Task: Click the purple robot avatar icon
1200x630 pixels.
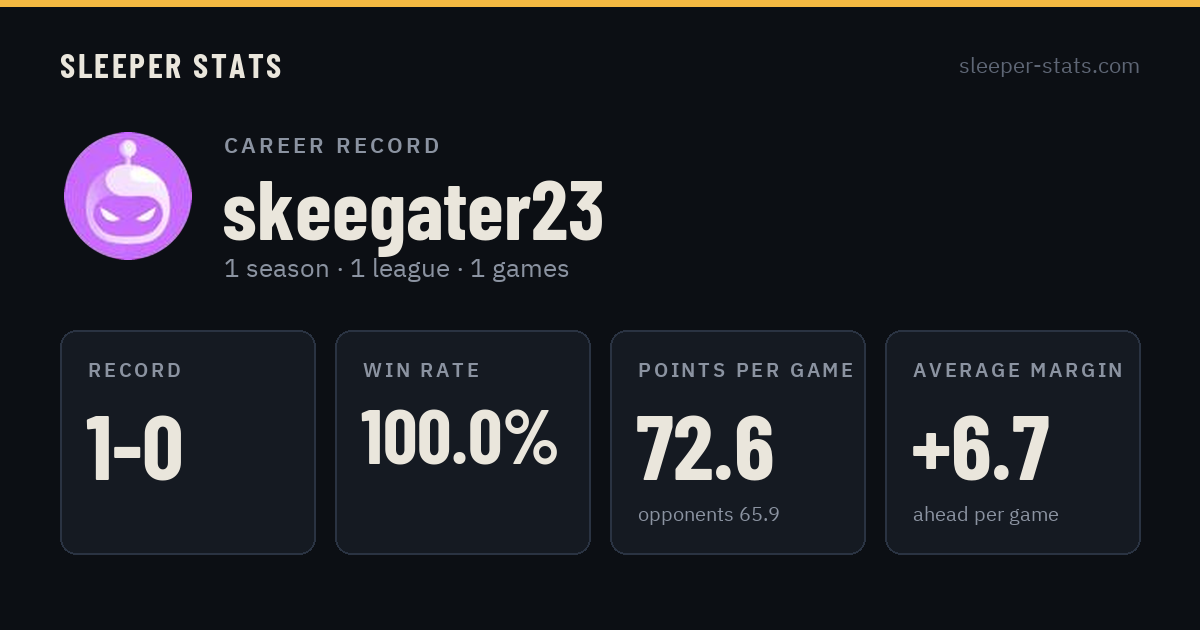Action: click(x=128, y=196)
